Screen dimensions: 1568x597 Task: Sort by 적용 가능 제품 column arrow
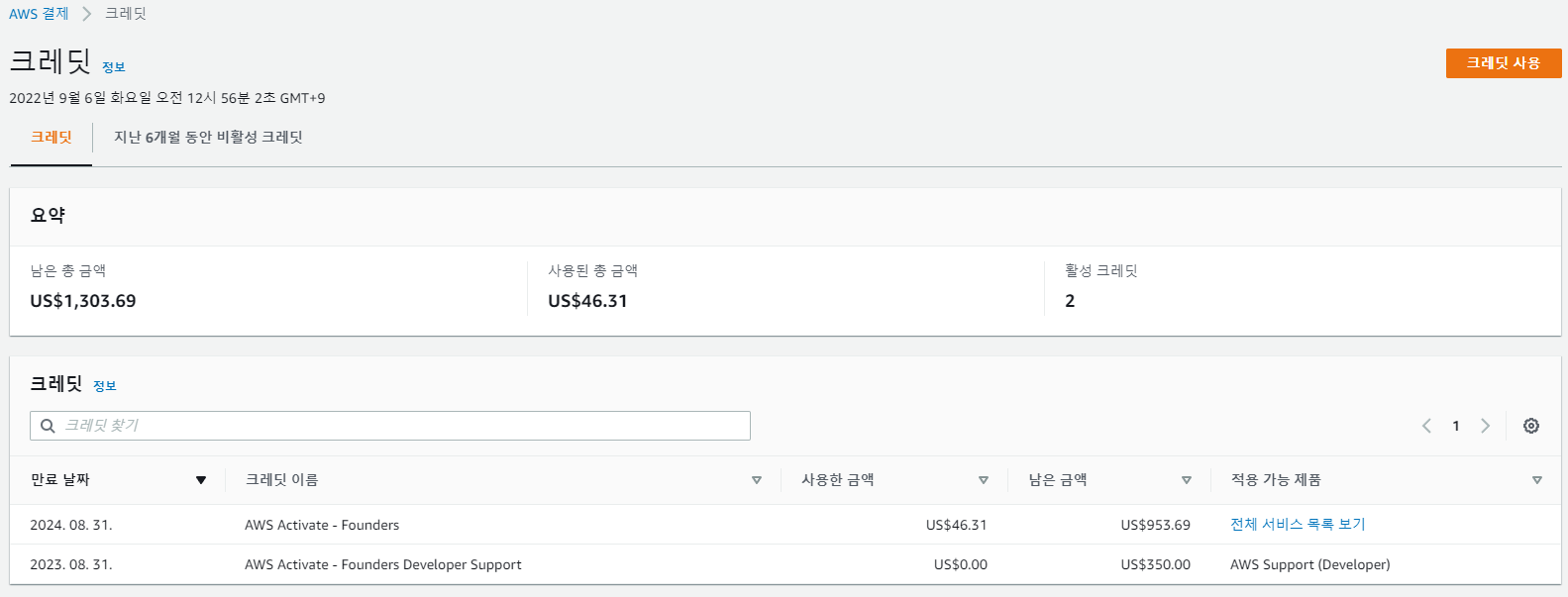point(1537,480)
